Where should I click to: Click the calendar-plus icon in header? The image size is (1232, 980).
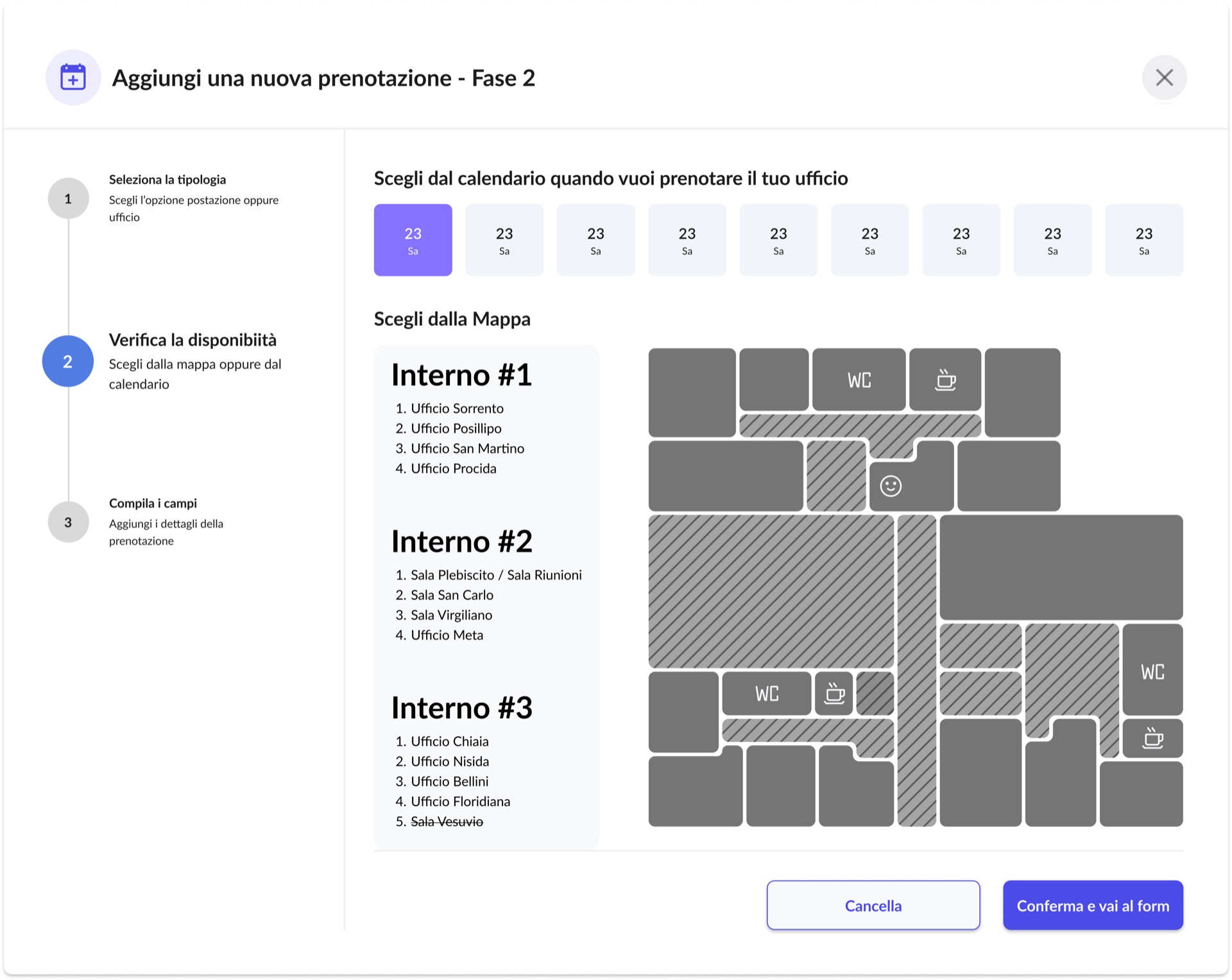tap(73, 78)
